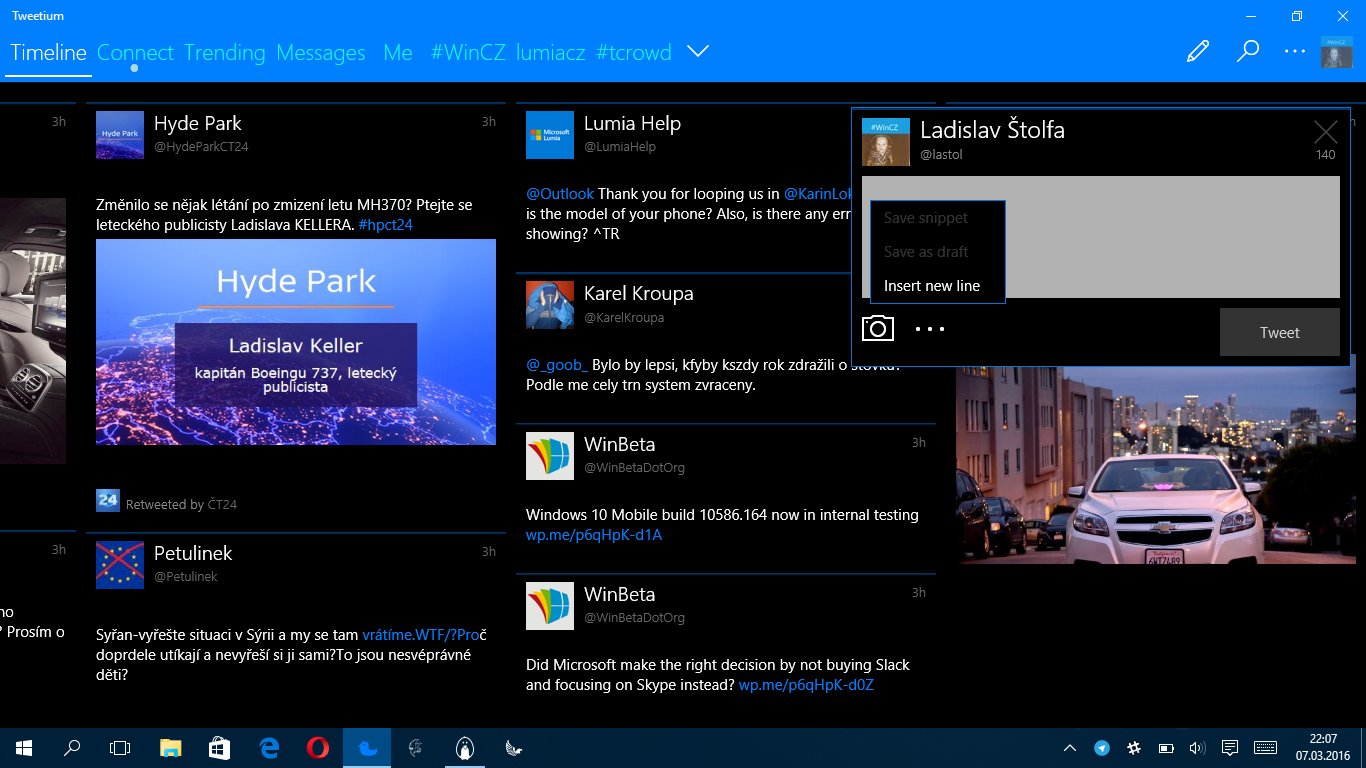1366x768 pixels.
Task: Open WinBeta avatar on the Windows 10 Mobile tweet
Action: 550,456
